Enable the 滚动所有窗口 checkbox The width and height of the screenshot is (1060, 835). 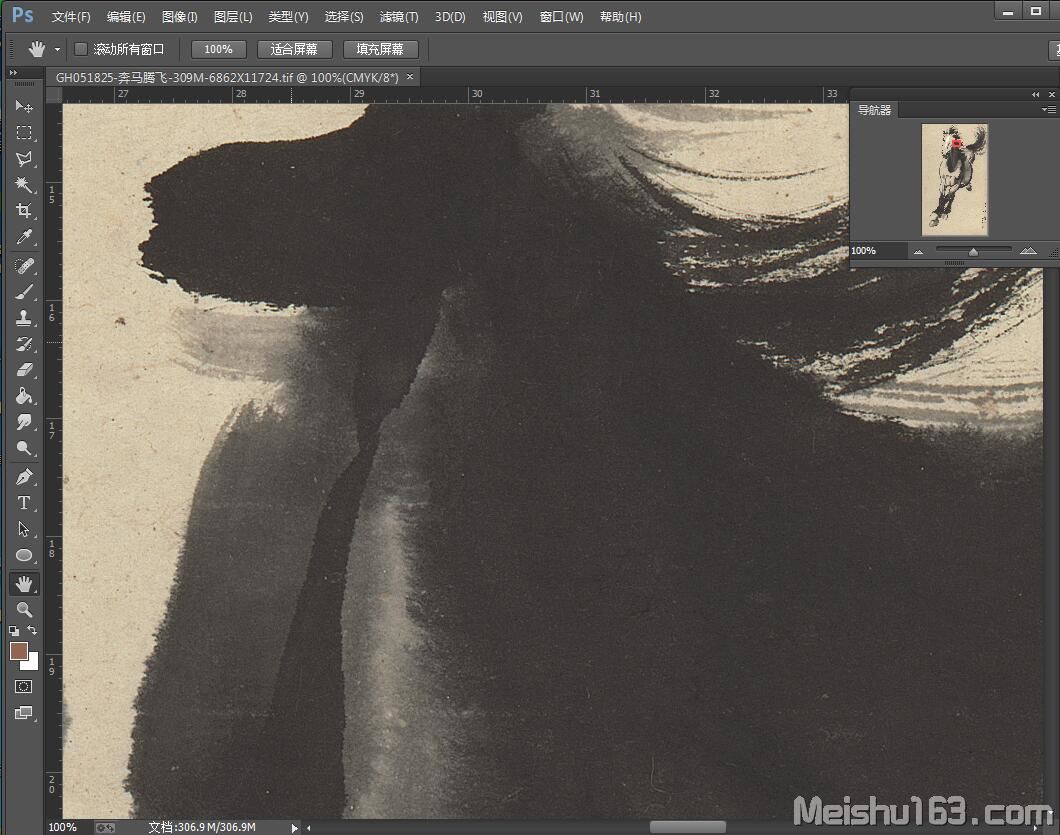(80, 49)
